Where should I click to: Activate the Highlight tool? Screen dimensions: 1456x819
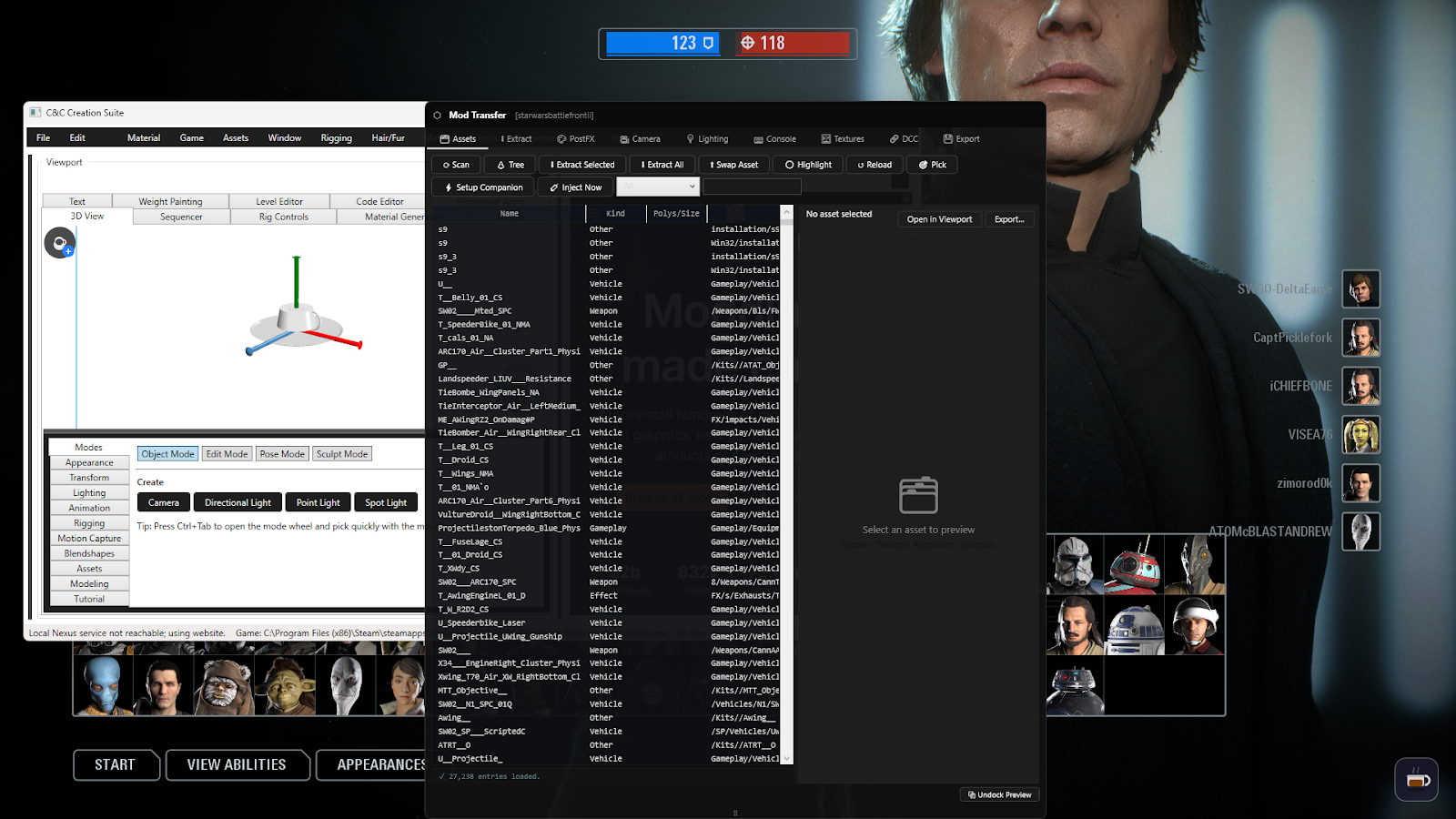[806, 165]
